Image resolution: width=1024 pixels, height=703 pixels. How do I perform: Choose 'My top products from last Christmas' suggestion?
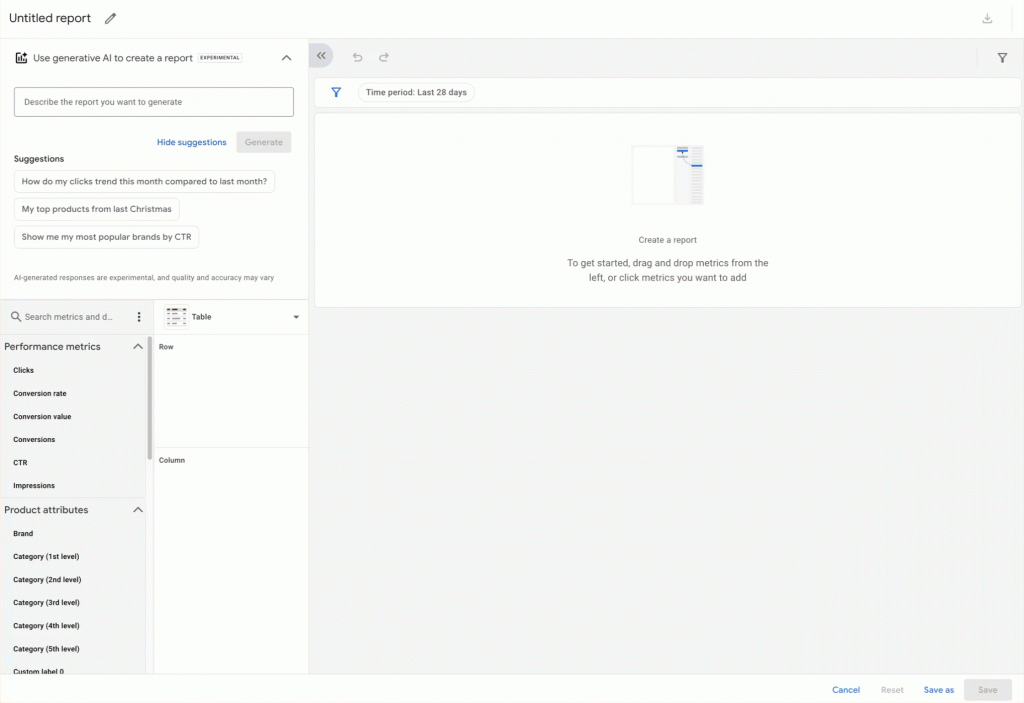point(97,209)
